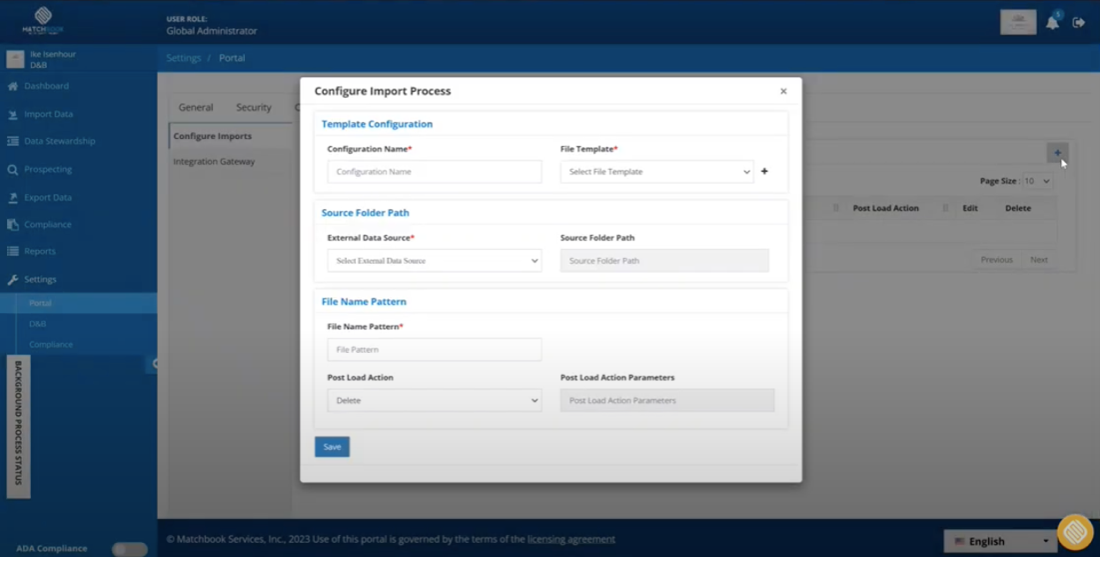The height and width of the screenshot is (562, 1100).
Task: Click the blue add import configuration plus button
Action: pyautogui.click(x=1057, y=152)
